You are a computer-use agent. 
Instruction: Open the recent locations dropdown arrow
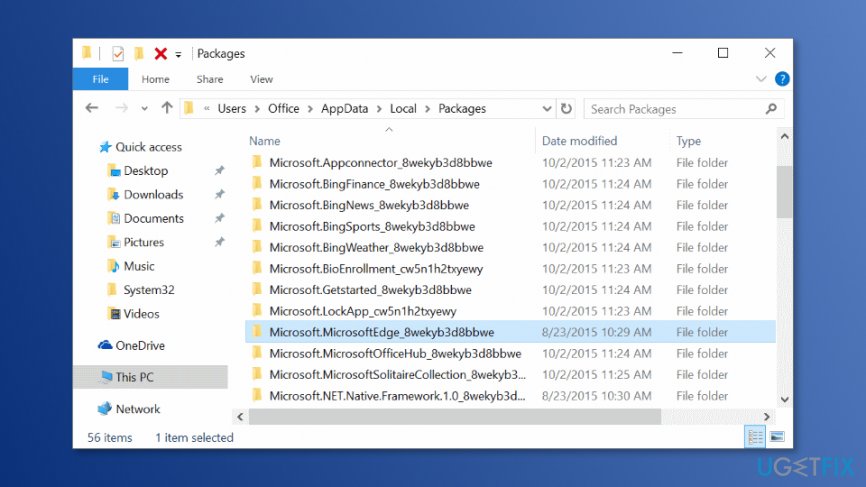[144, 109]
